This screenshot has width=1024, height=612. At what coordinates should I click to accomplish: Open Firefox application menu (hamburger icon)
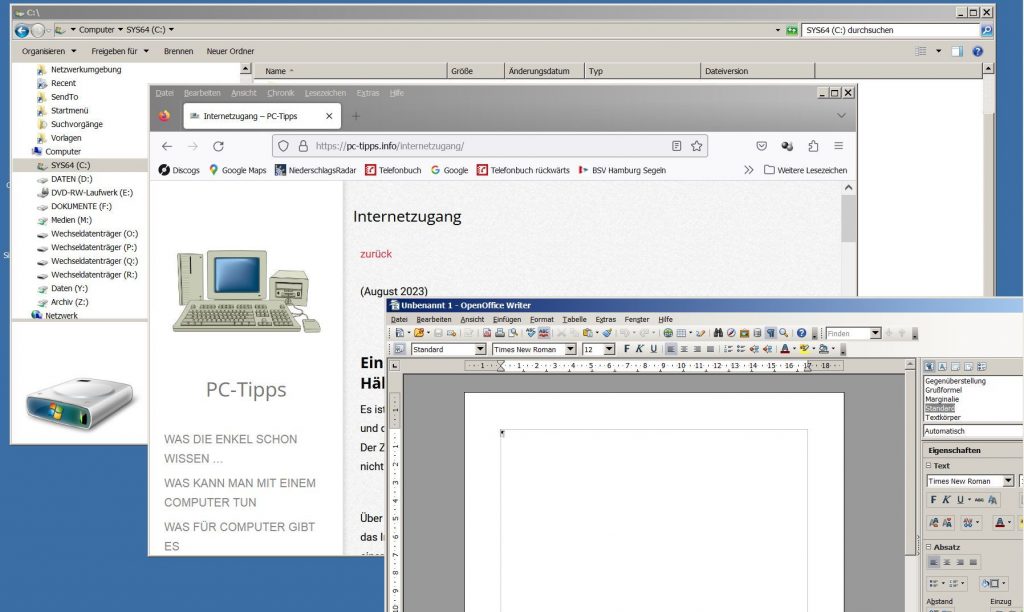coord(837,146)
